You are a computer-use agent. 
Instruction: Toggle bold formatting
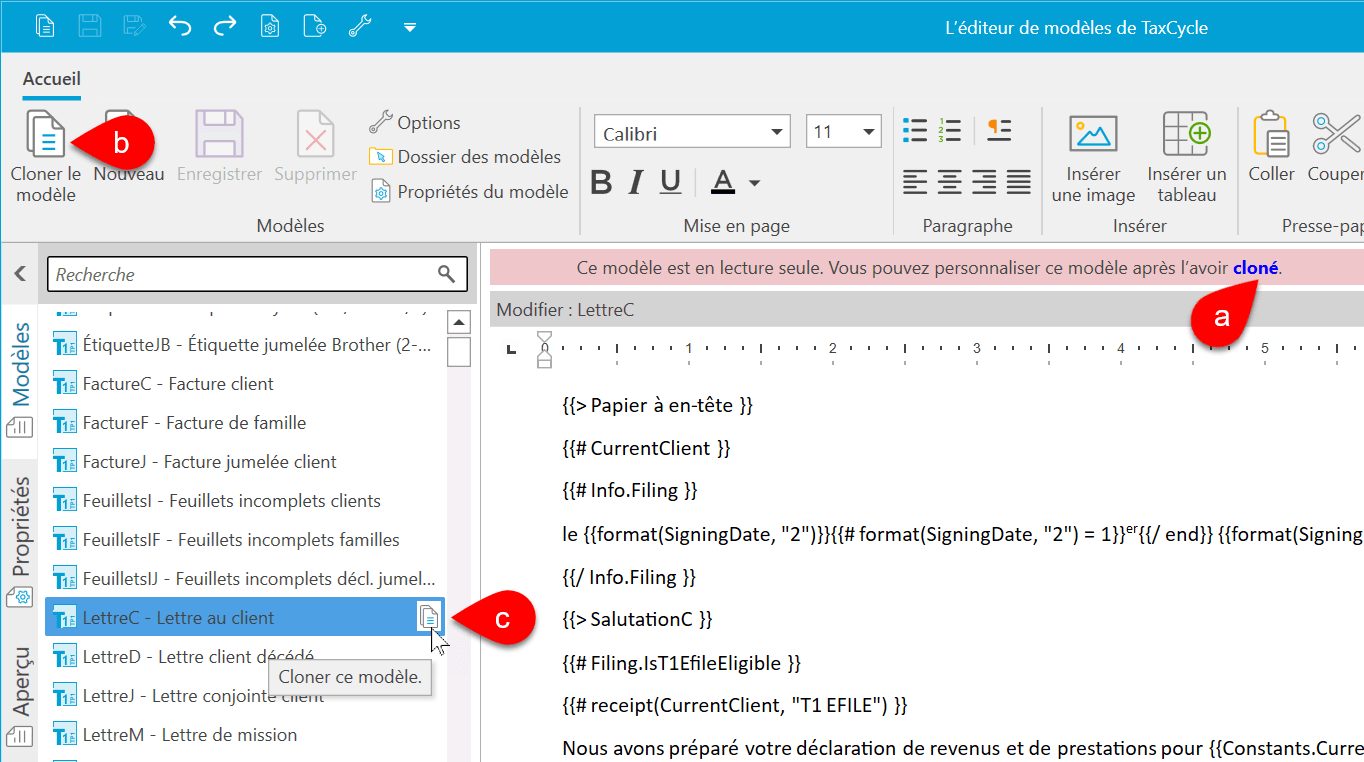(601, 182)
